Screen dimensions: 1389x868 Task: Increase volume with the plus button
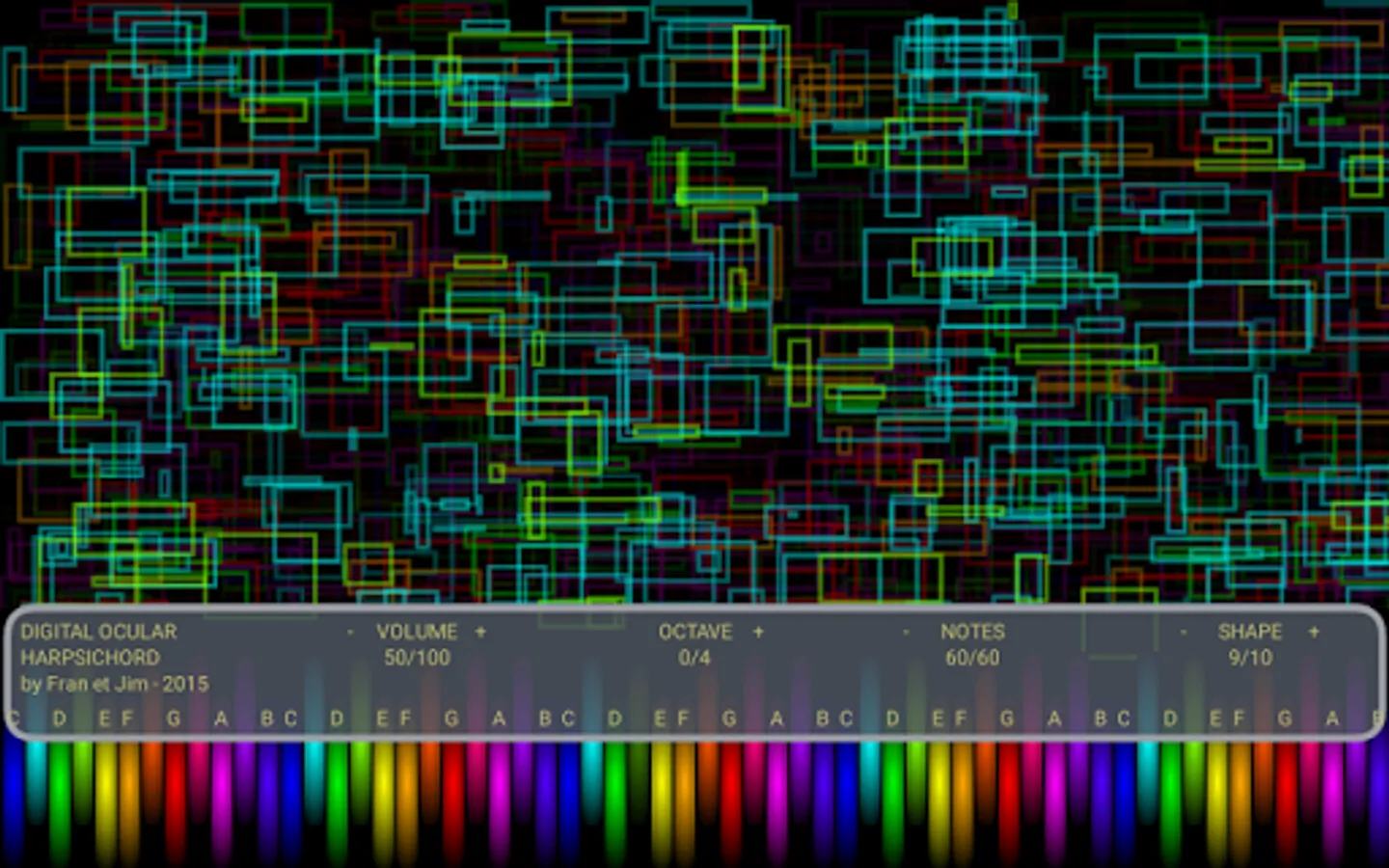click(x=480, y=633)
